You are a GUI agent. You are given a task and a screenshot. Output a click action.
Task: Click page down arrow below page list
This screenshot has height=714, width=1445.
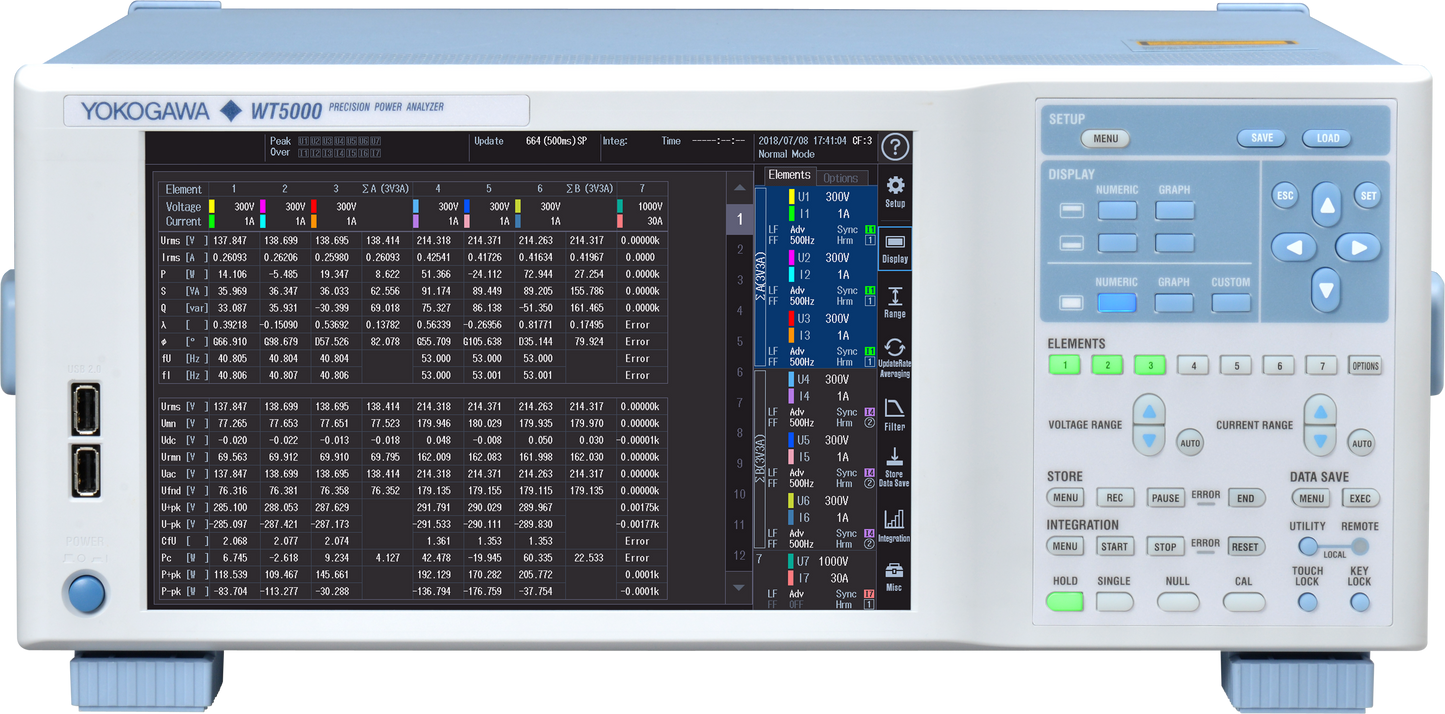click(x=739, y=587)
